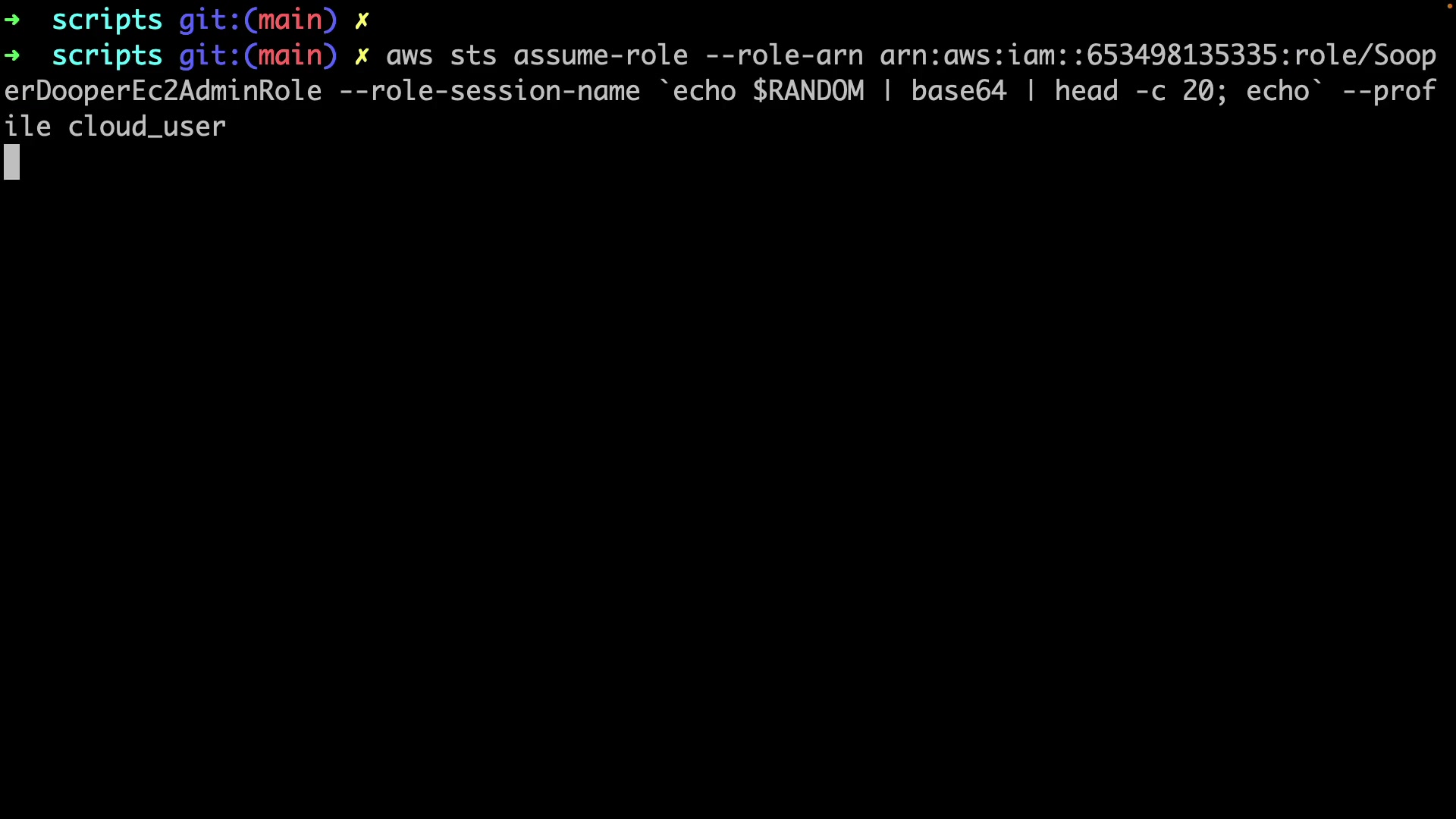Click the 'cloud_user' profile name
The image size is (1456, 819).
click(x=147, y=127)
